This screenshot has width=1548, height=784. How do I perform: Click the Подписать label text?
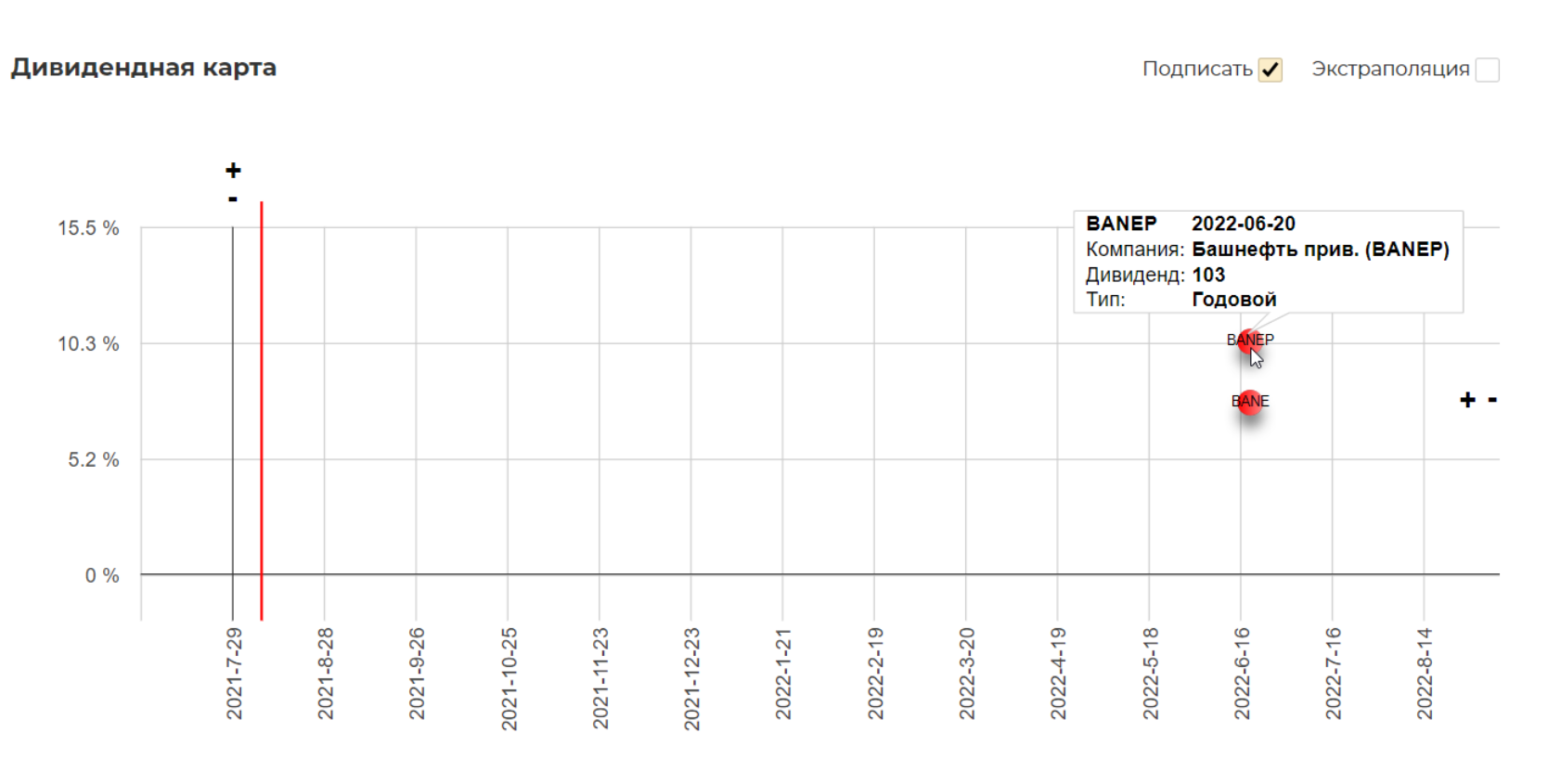coord(1197,69)
